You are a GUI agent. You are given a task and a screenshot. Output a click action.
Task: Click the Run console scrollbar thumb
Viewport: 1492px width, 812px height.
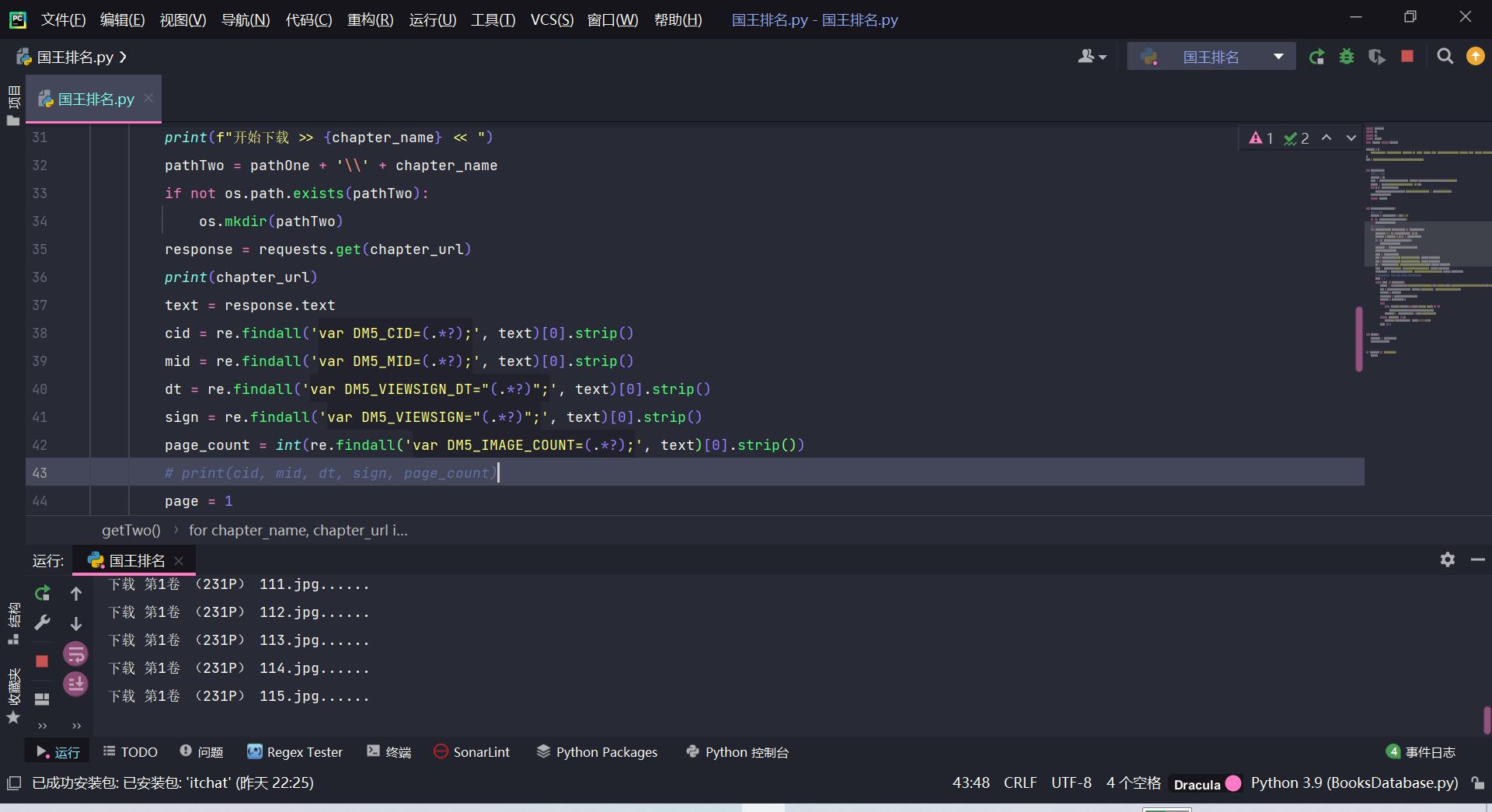(x=1487, y=720)
